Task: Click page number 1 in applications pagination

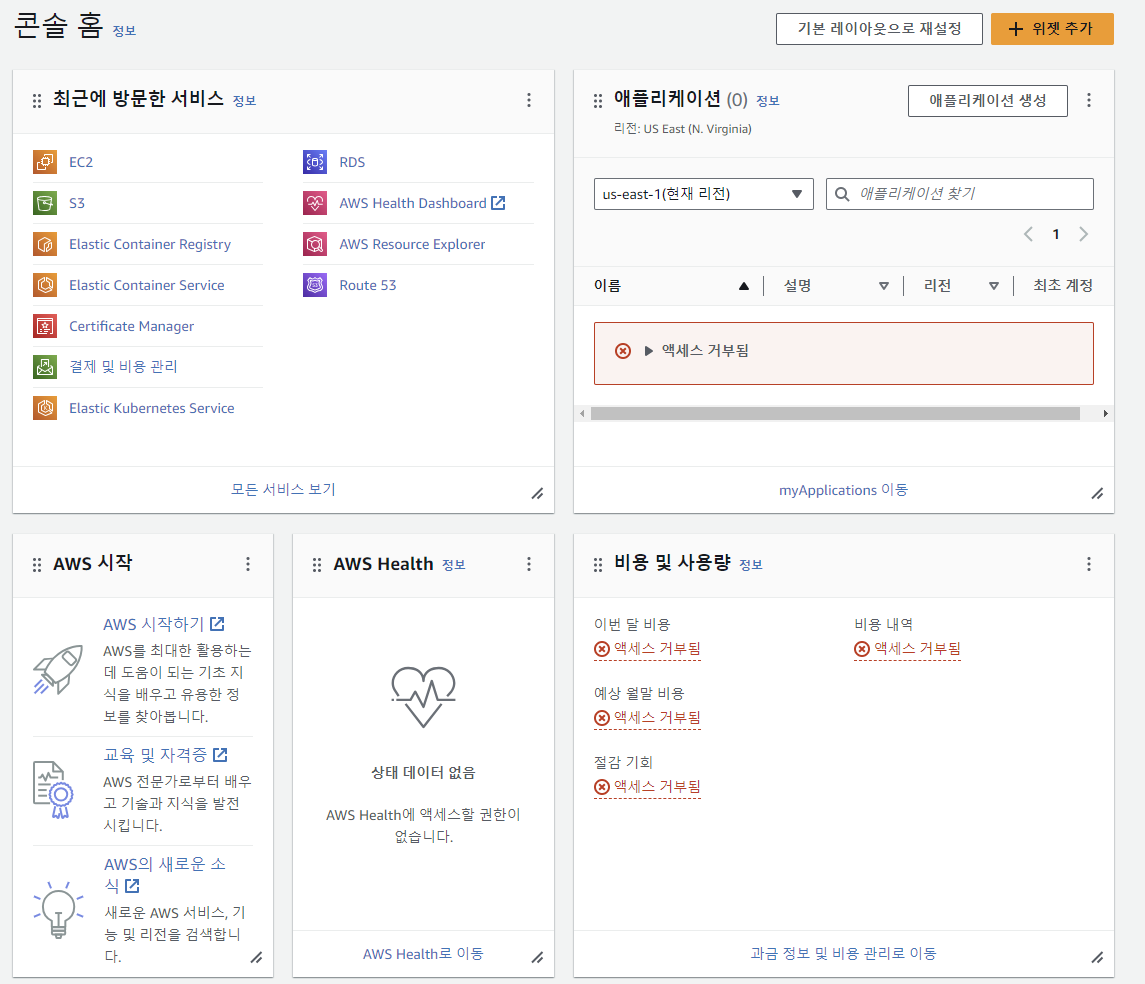Action: click(x=1056, y=234)
